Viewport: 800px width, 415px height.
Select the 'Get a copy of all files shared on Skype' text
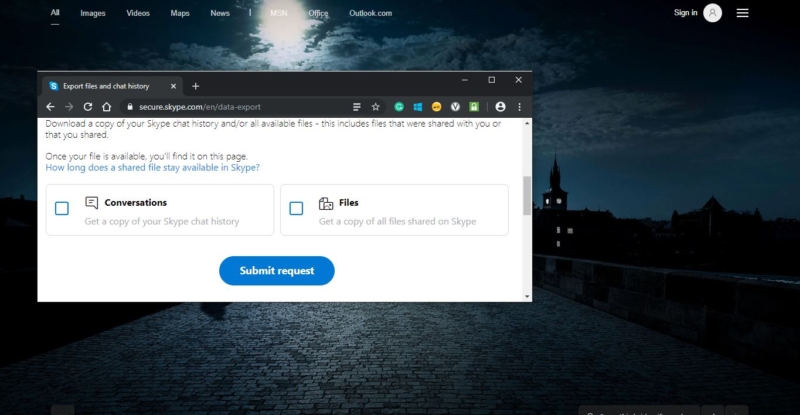pyautogui.click(x=397, y=221)
